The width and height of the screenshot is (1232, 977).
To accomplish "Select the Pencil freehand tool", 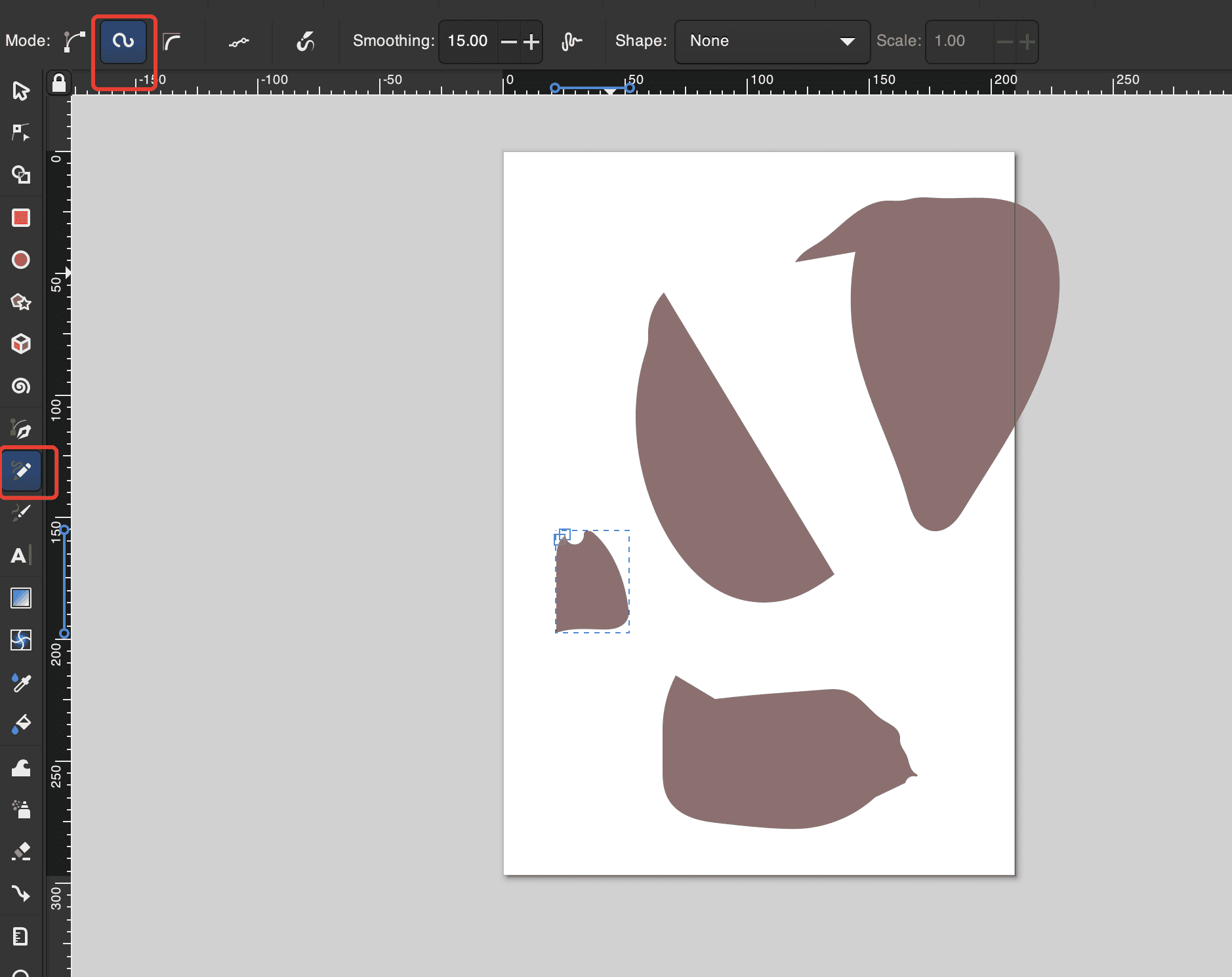I will [22, 471].
